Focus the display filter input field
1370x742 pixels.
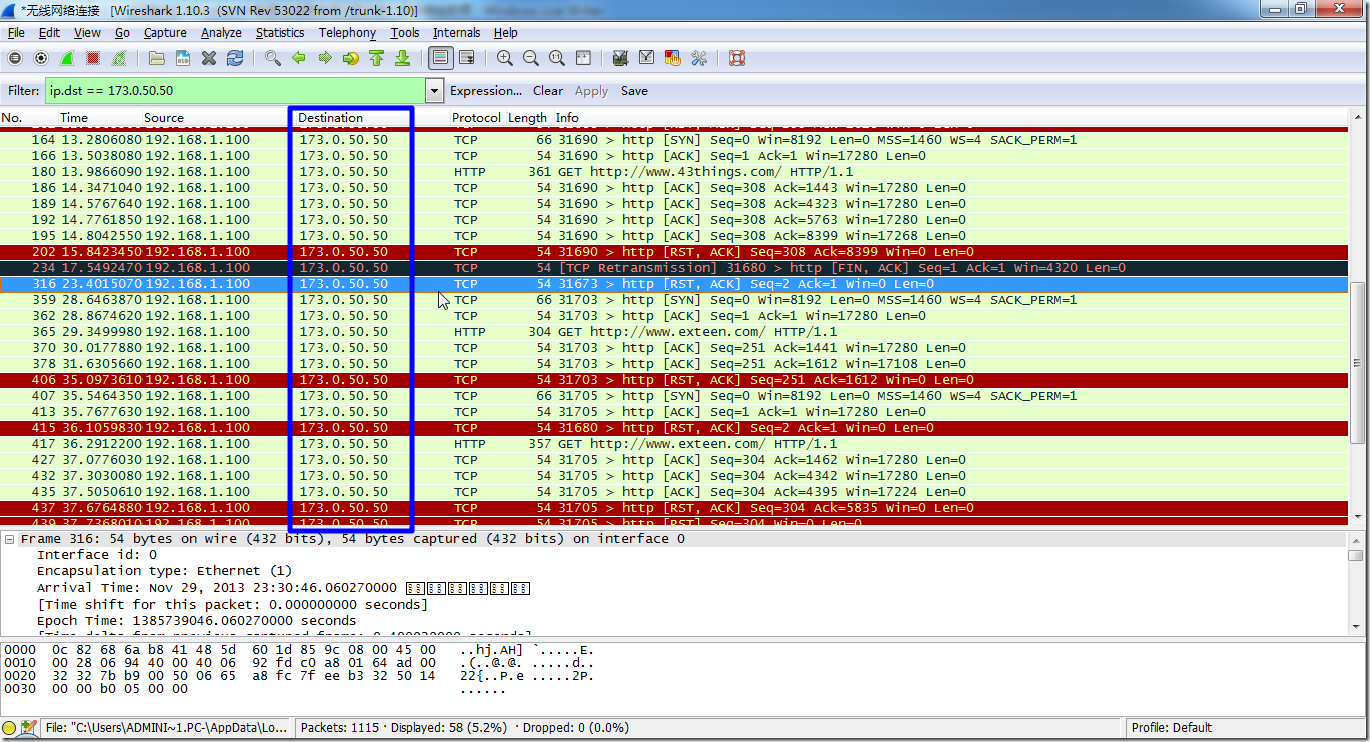click(x=236, y=91)
